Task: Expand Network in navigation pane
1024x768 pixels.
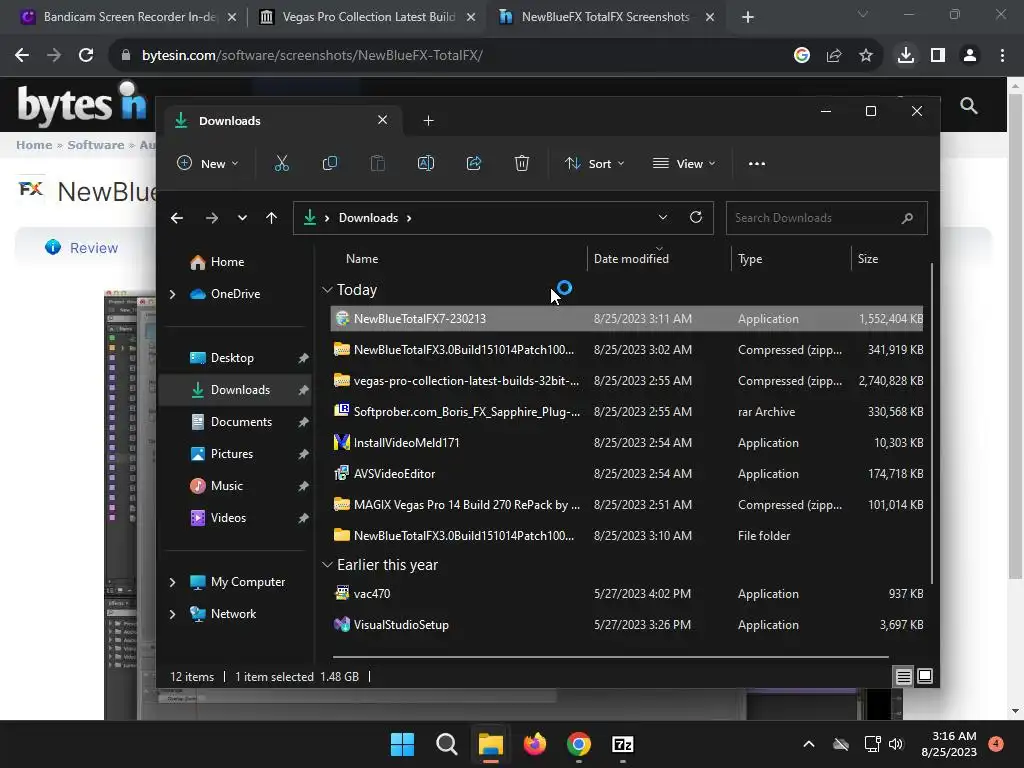Action: pos(172,614)
